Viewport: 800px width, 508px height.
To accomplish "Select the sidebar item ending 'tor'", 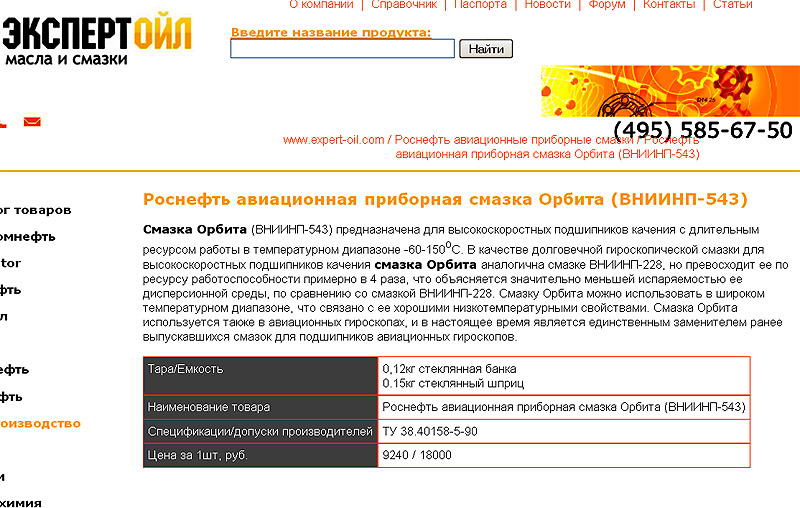I will [10, 263].
